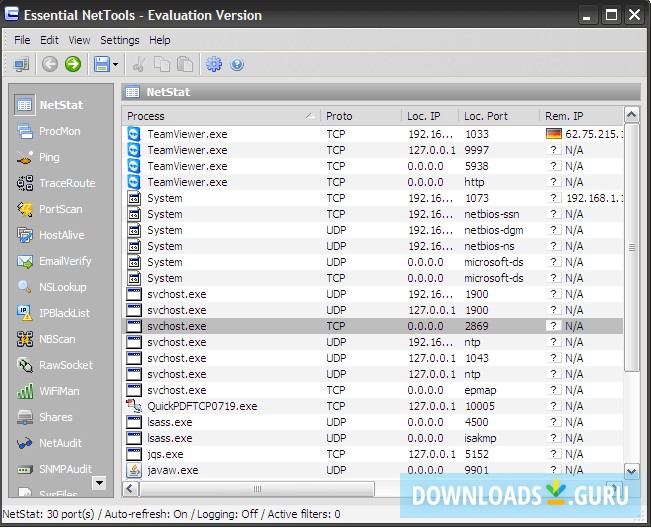Select System row with netbios-dgm port
651x528 pixels.
(373, 230)
